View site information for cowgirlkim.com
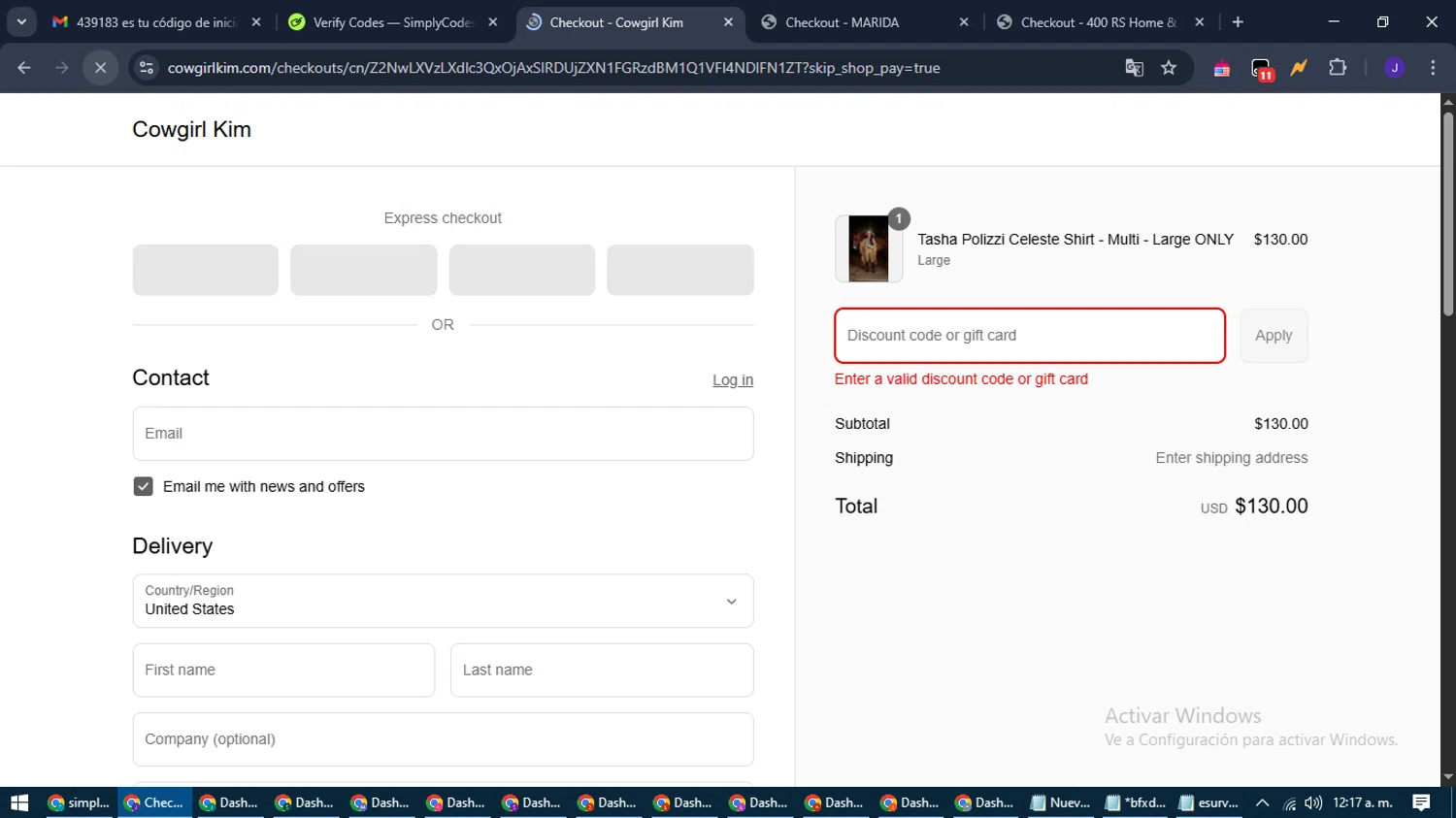This screenshot has width=1456, height=818. click(x=147, y=68)
